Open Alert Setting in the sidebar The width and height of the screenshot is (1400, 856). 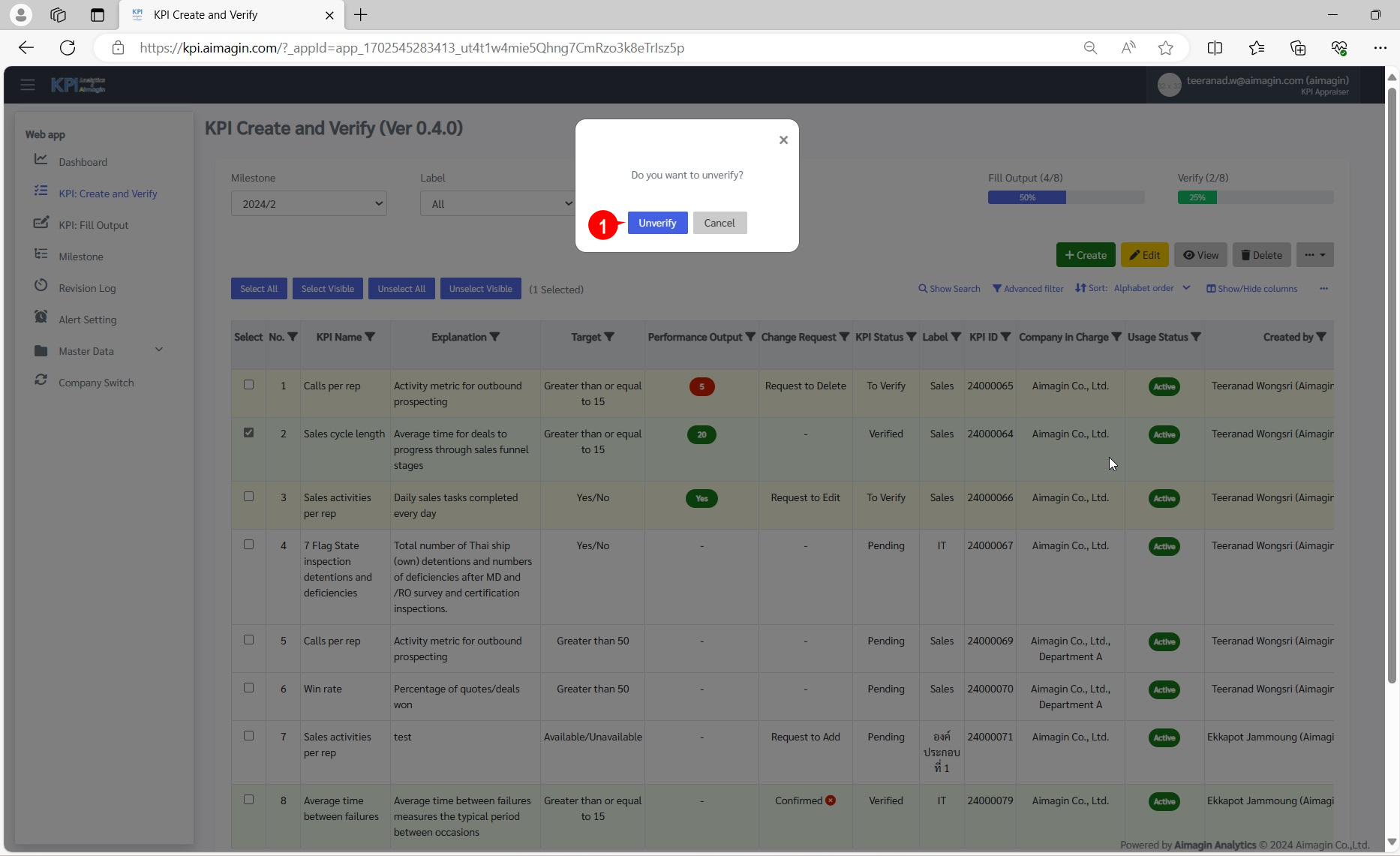[88, 319]
